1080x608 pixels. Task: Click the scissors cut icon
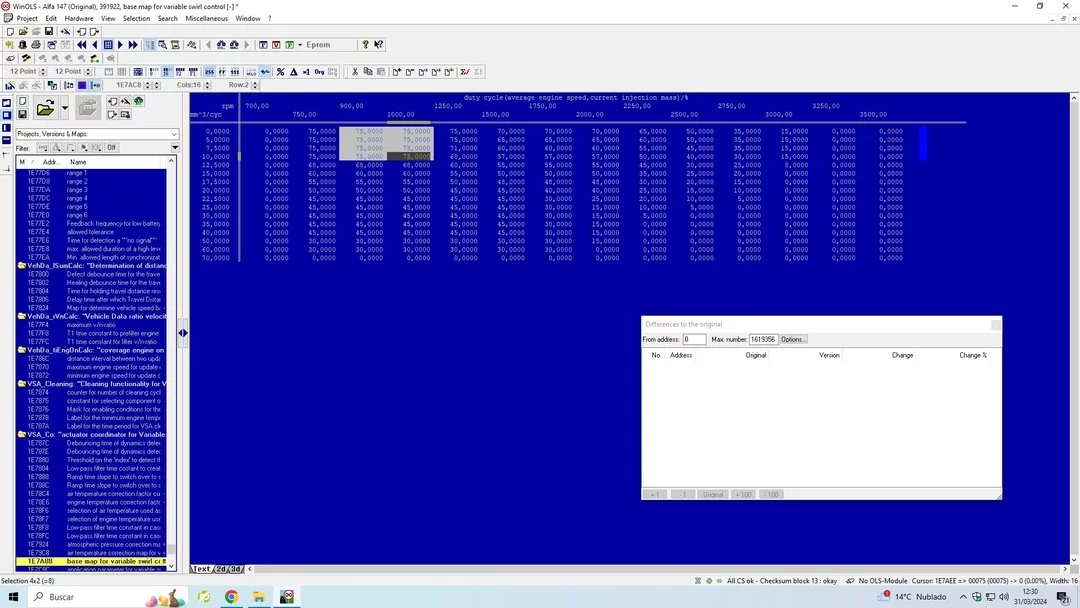point(355,72)
